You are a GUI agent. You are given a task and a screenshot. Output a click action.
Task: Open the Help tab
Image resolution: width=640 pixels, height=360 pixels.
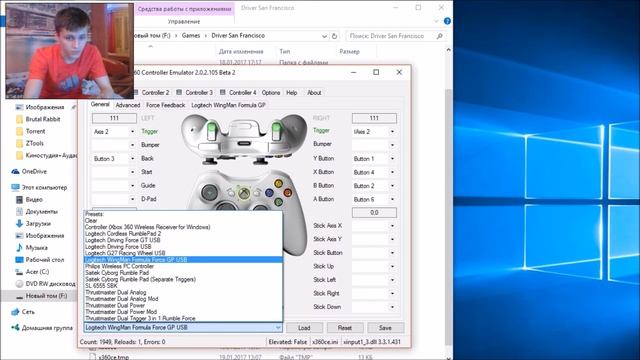[x=291, y=93]
